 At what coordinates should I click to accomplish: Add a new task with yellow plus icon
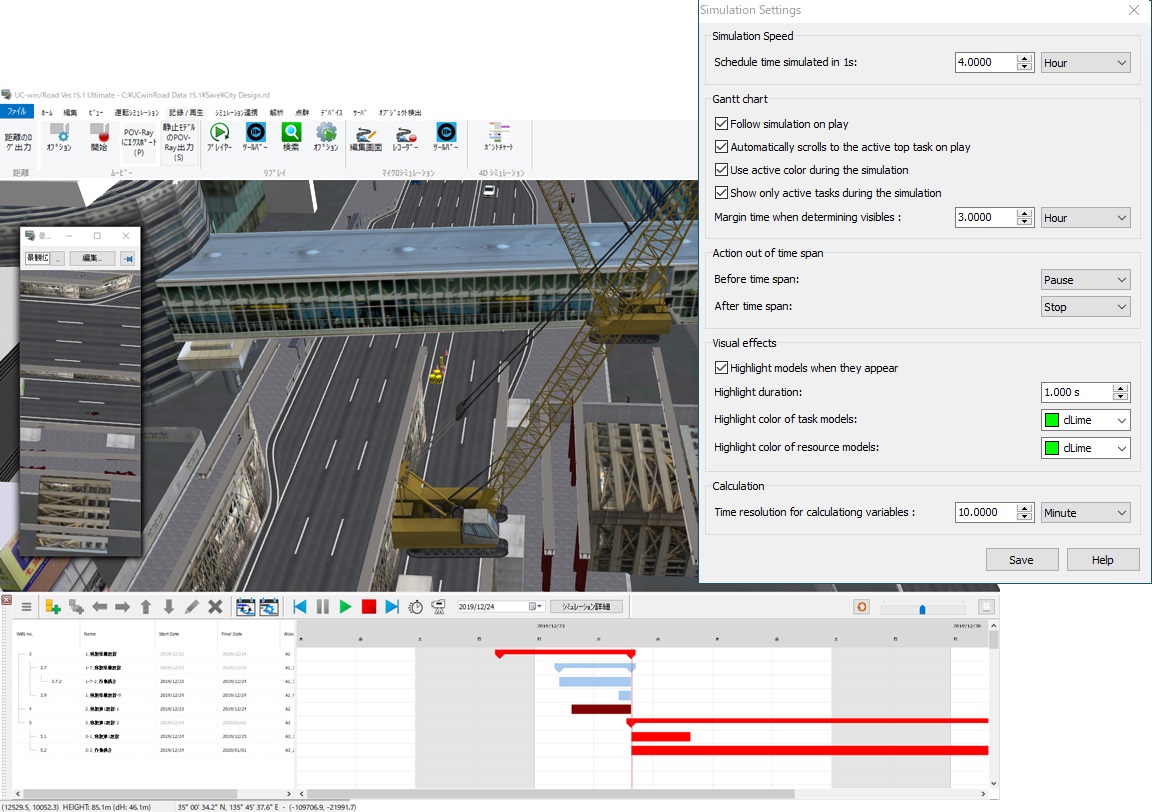(52, 607)
